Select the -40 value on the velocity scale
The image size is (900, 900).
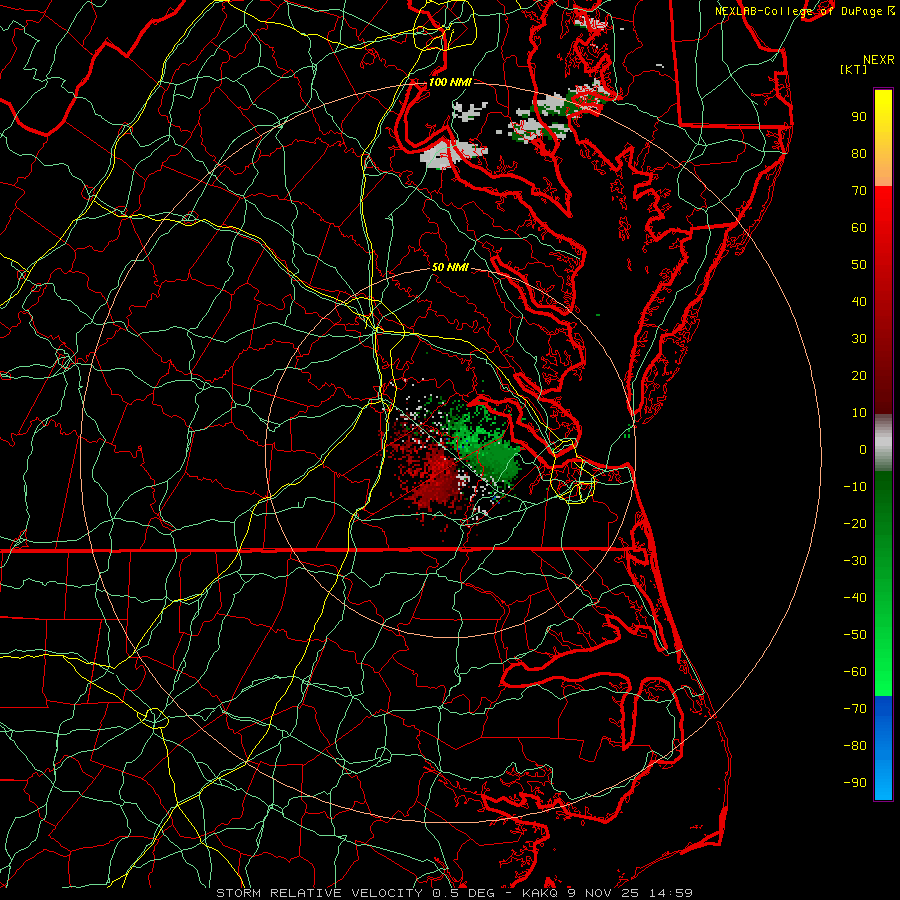coord(855,598)
